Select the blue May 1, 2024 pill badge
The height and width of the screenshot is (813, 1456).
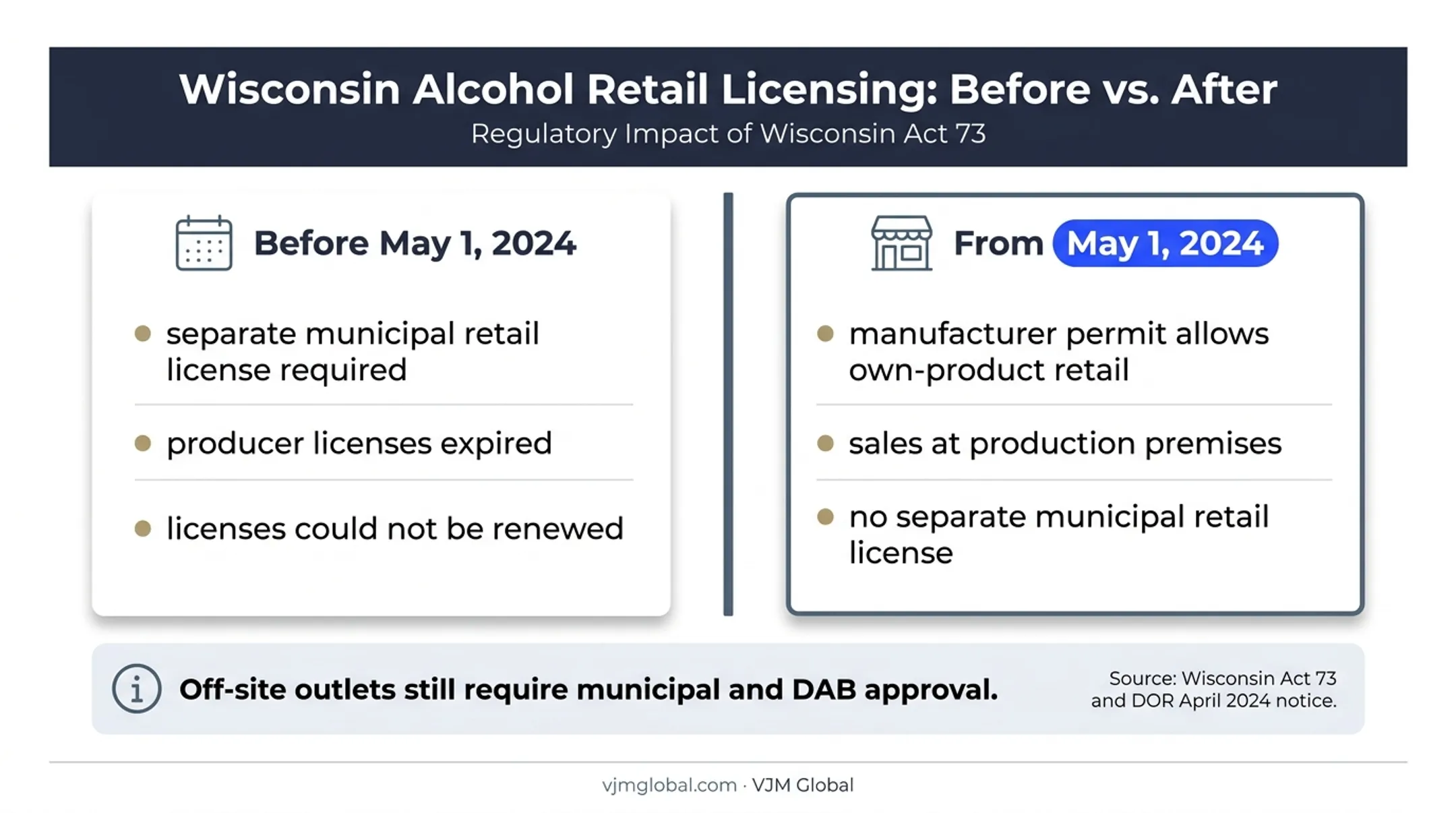click(1165, 243)
